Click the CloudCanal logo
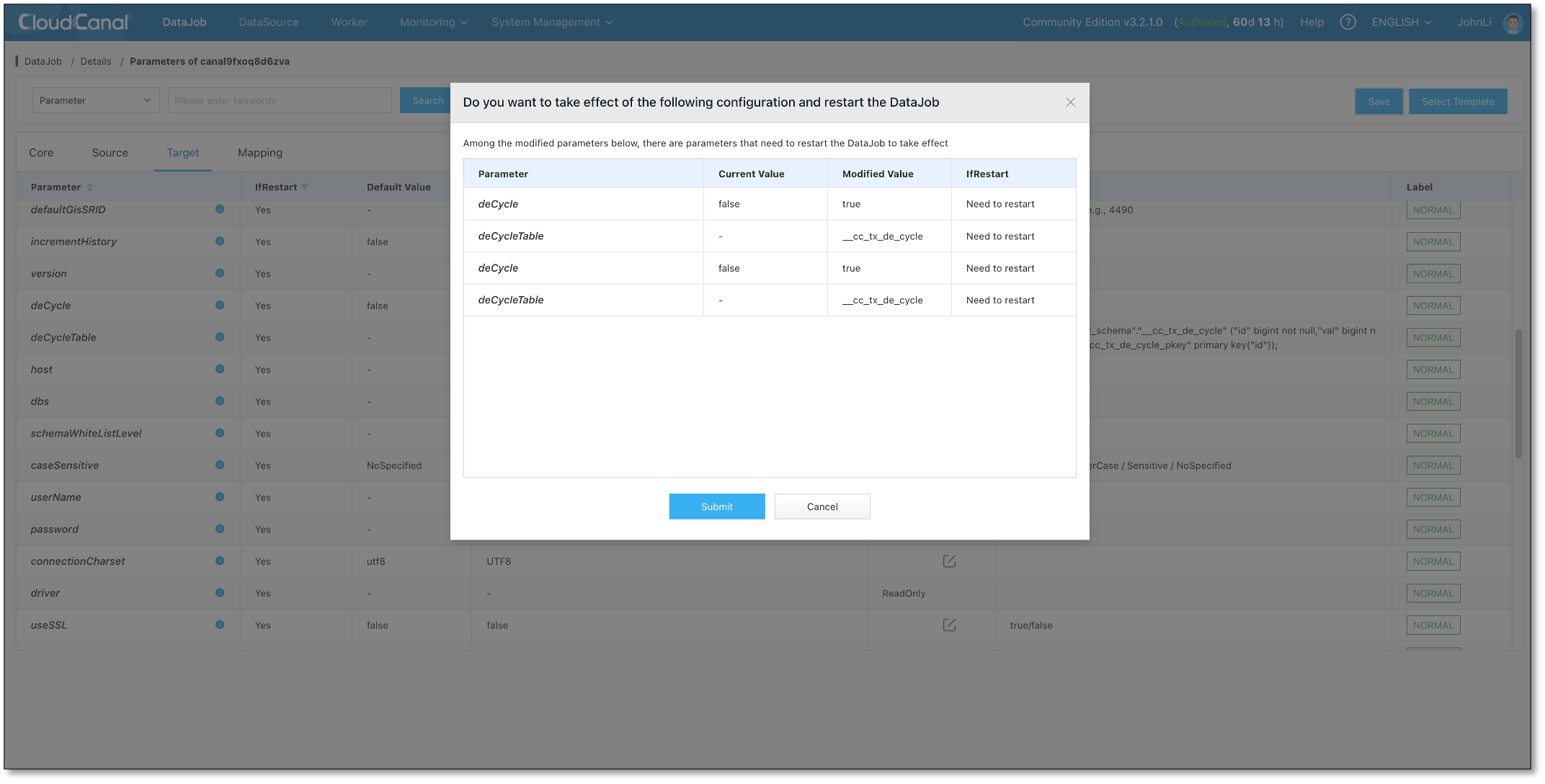Viewport: 1545px width, 784px height. pyautogui.click(x=74, y=22)
